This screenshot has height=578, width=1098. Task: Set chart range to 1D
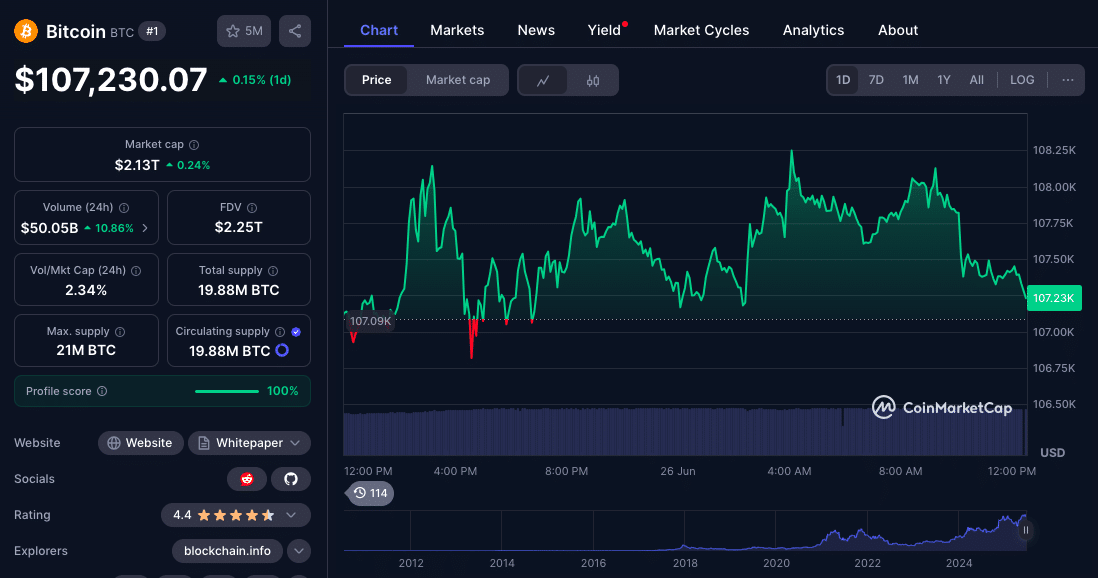(x=843, y=80)
